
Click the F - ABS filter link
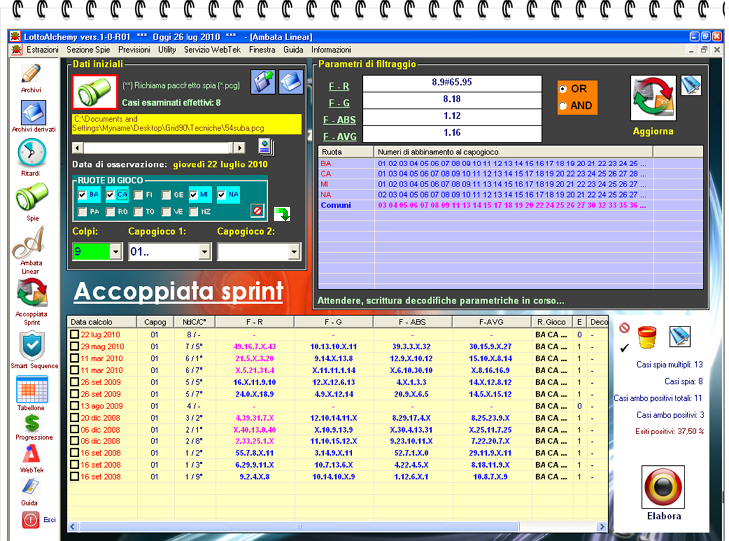pos(339,120)
